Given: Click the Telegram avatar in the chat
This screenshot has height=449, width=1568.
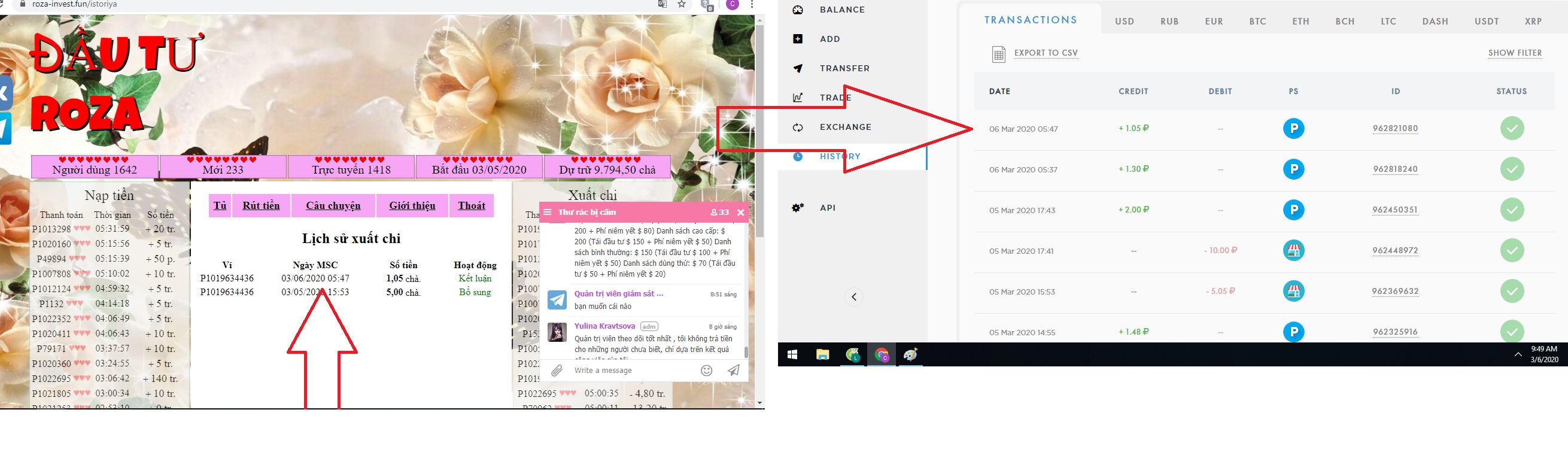Looking at the screenshot, I should click(x=557, y=300).
